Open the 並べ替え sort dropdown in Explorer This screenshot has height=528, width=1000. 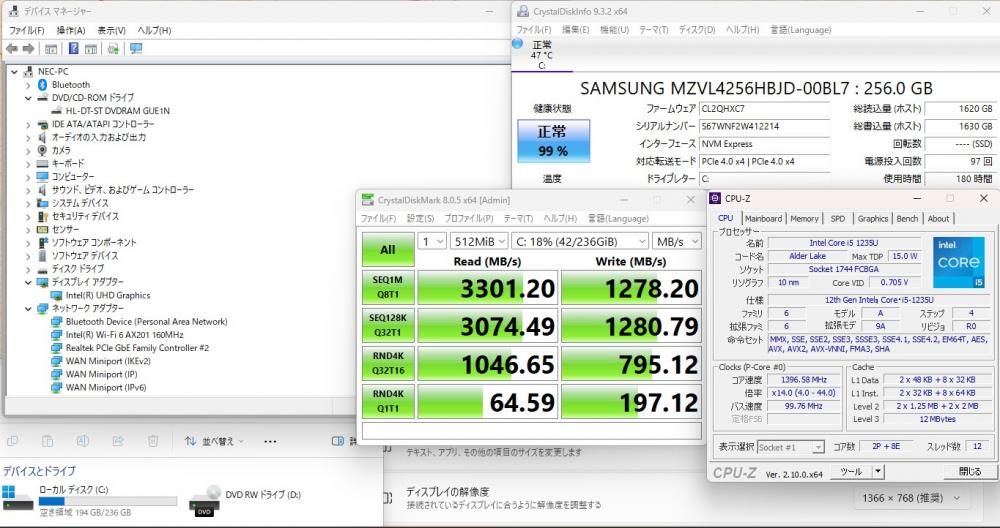click(214, 441)
